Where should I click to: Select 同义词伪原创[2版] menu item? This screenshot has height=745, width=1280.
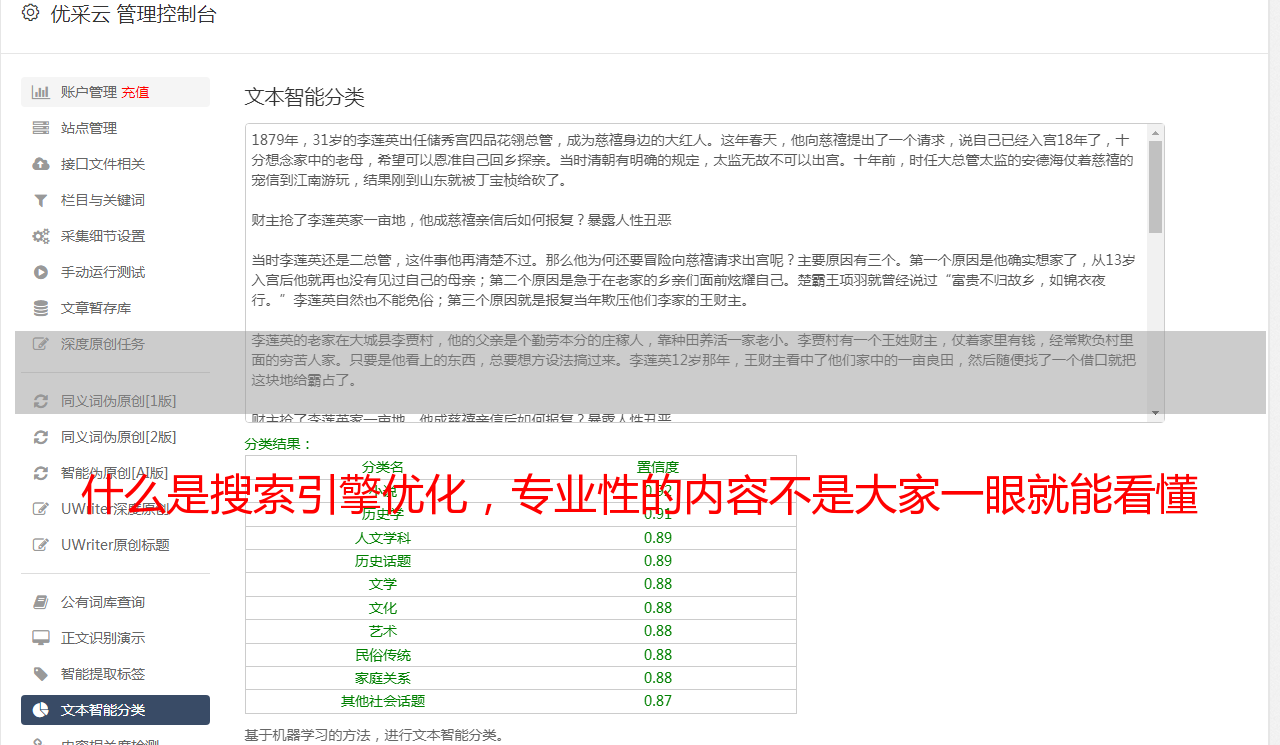(118, 437)
